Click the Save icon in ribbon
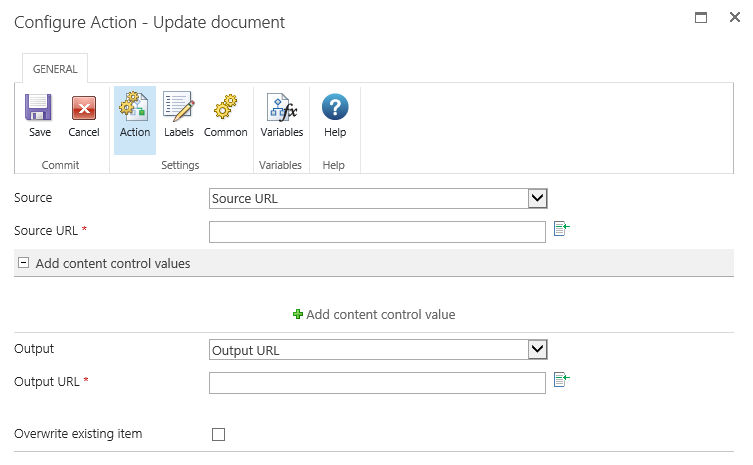The height and width of the screenshot is (465, 753). pos(39,108)
